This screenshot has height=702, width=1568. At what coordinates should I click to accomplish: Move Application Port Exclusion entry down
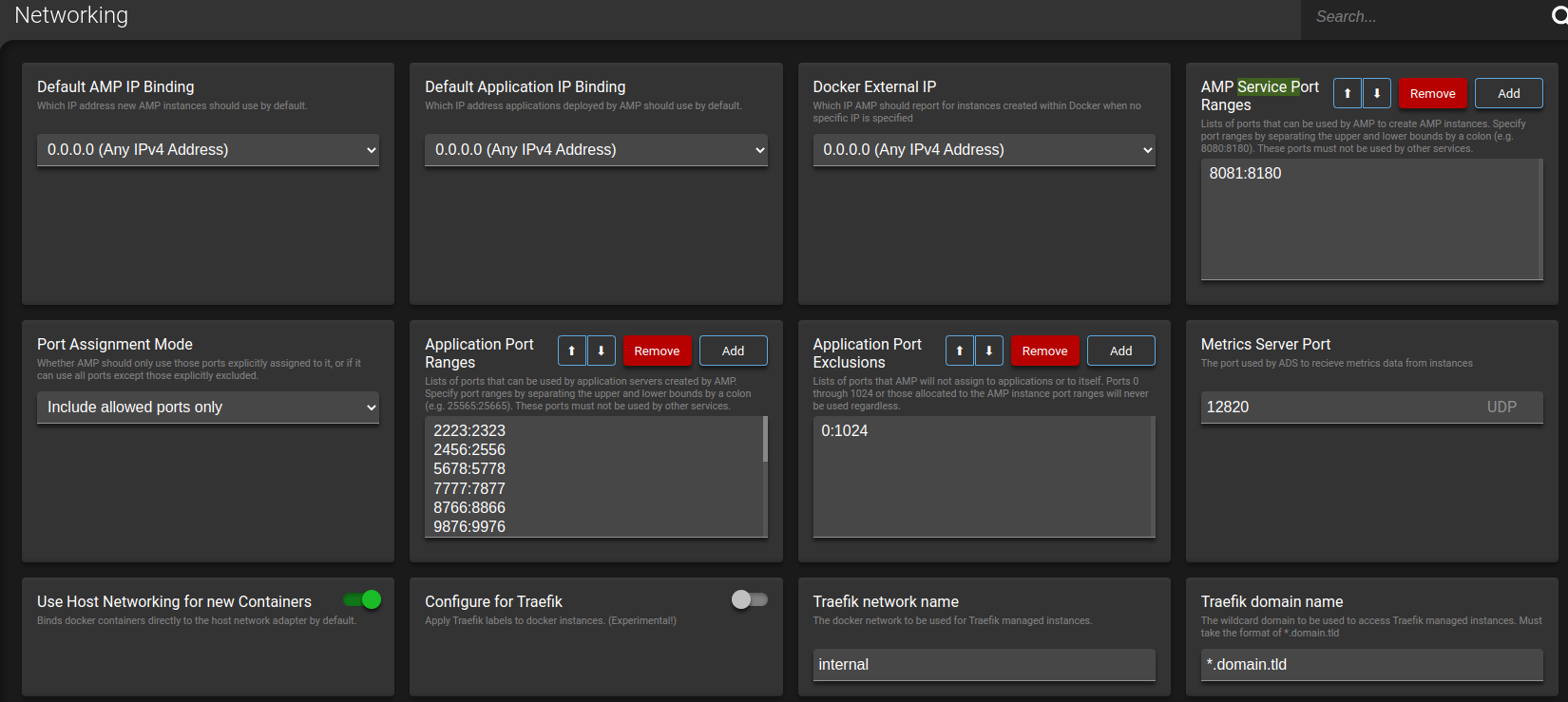[x=988, y=351]
